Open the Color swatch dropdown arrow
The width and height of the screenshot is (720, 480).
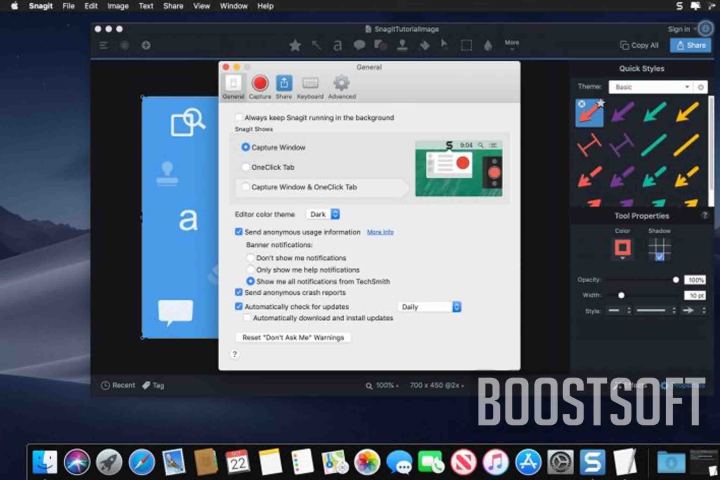click(x=622, y=258)
